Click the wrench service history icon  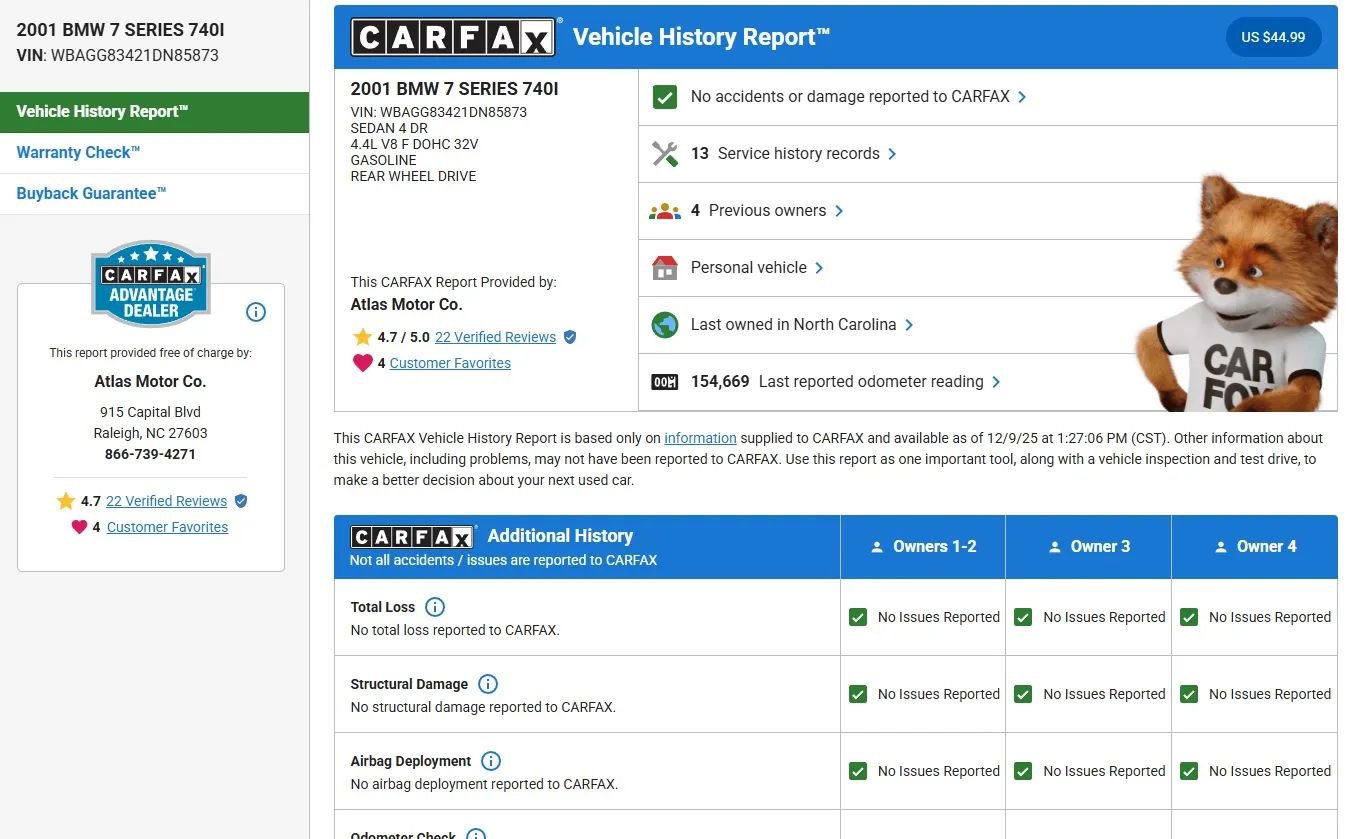tap(664, 154)
